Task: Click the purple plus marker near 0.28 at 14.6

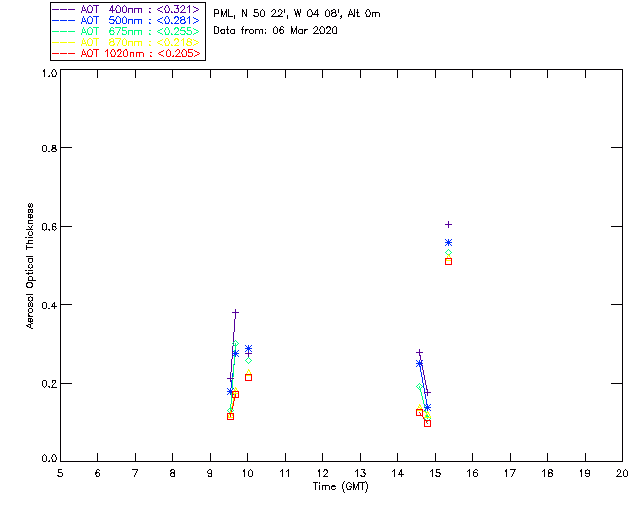Action: 420,352
